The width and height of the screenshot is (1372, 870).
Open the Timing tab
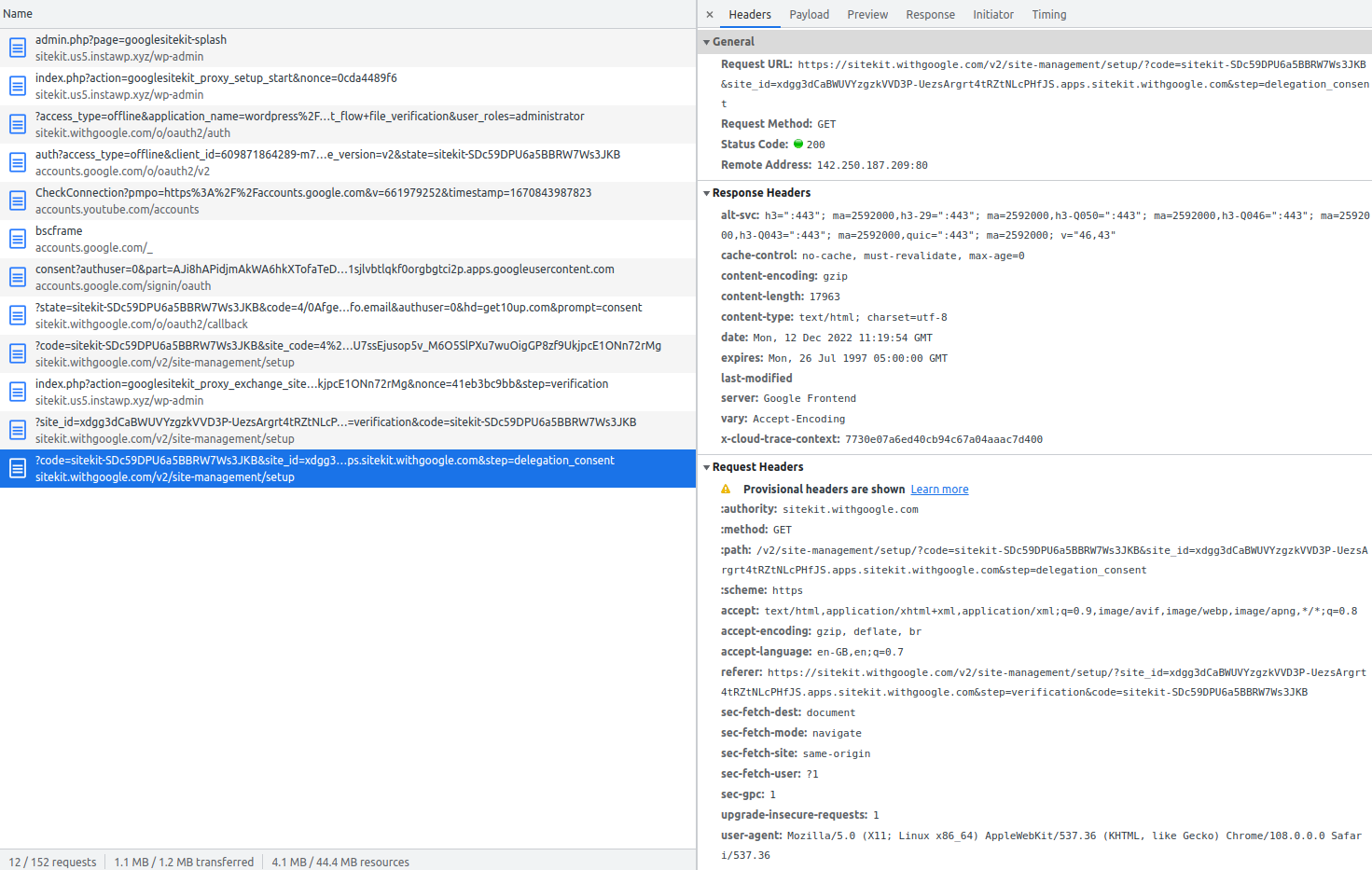[1048, 14]
